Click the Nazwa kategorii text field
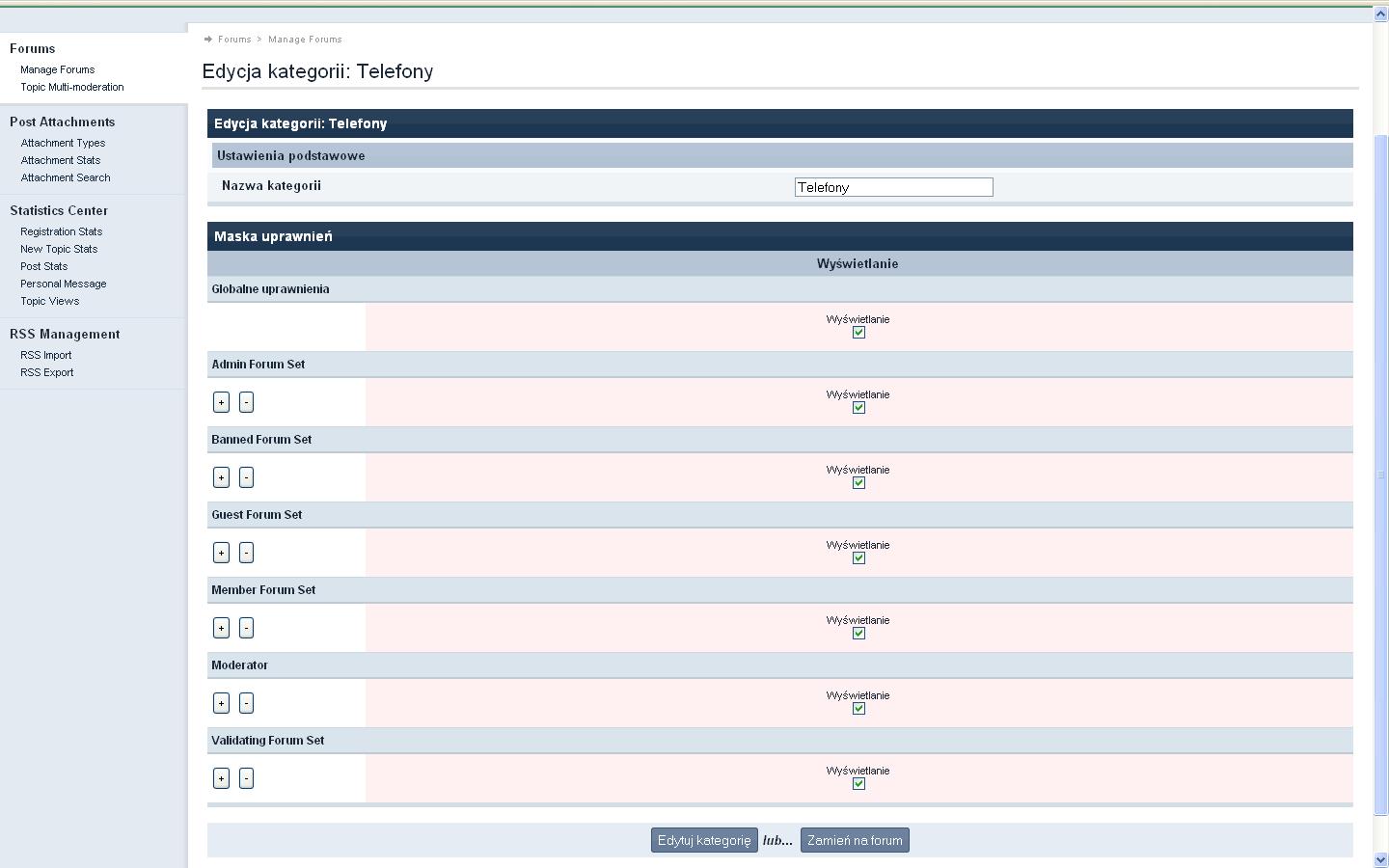Viewport: 1389px width, 868px height. point(893,187)
